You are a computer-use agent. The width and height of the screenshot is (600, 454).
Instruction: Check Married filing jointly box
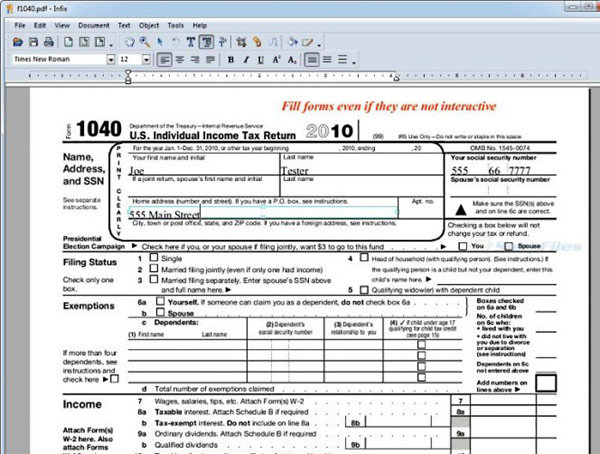(154, 268)
